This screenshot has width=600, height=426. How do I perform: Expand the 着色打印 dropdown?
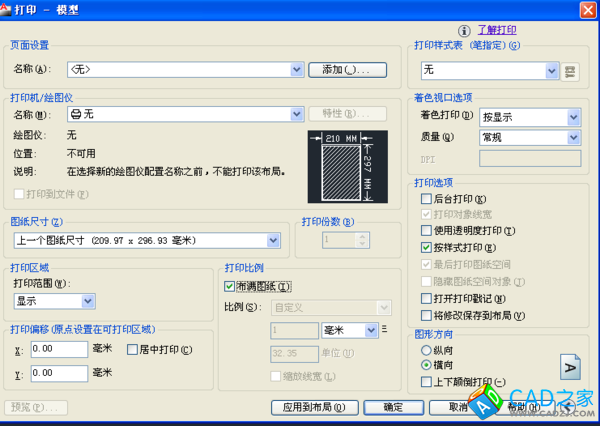tap(573, 117)
